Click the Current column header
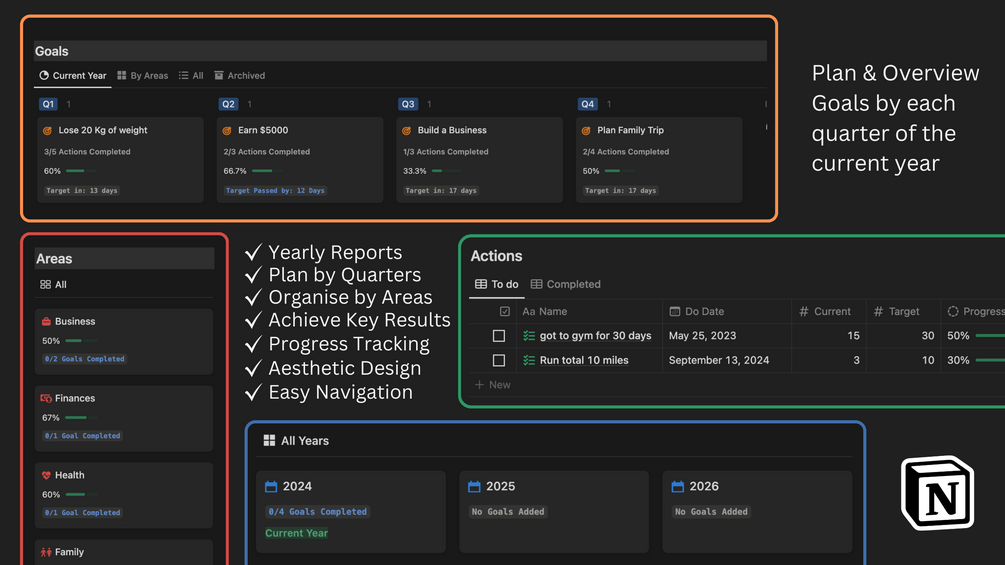1005x565 pixels. (825, 311)
